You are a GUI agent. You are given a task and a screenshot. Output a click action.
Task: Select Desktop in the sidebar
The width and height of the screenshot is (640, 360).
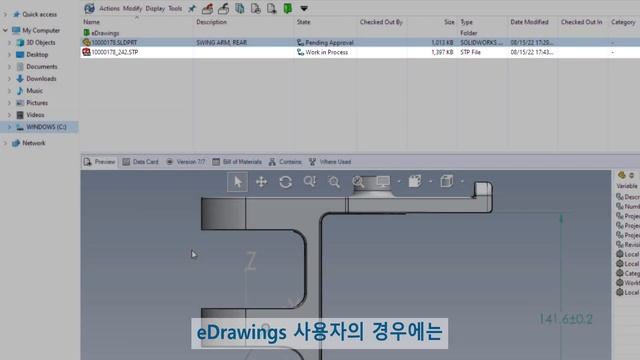(32, 55)
